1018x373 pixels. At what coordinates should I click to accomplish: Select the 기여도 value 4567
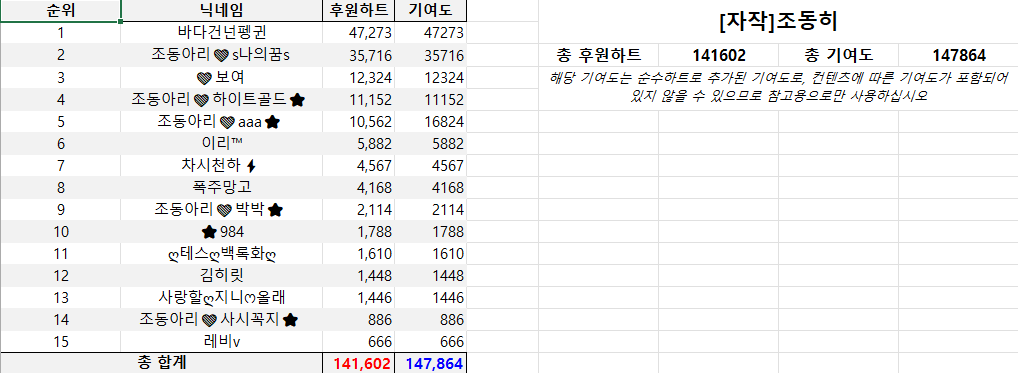pos(430,165)
